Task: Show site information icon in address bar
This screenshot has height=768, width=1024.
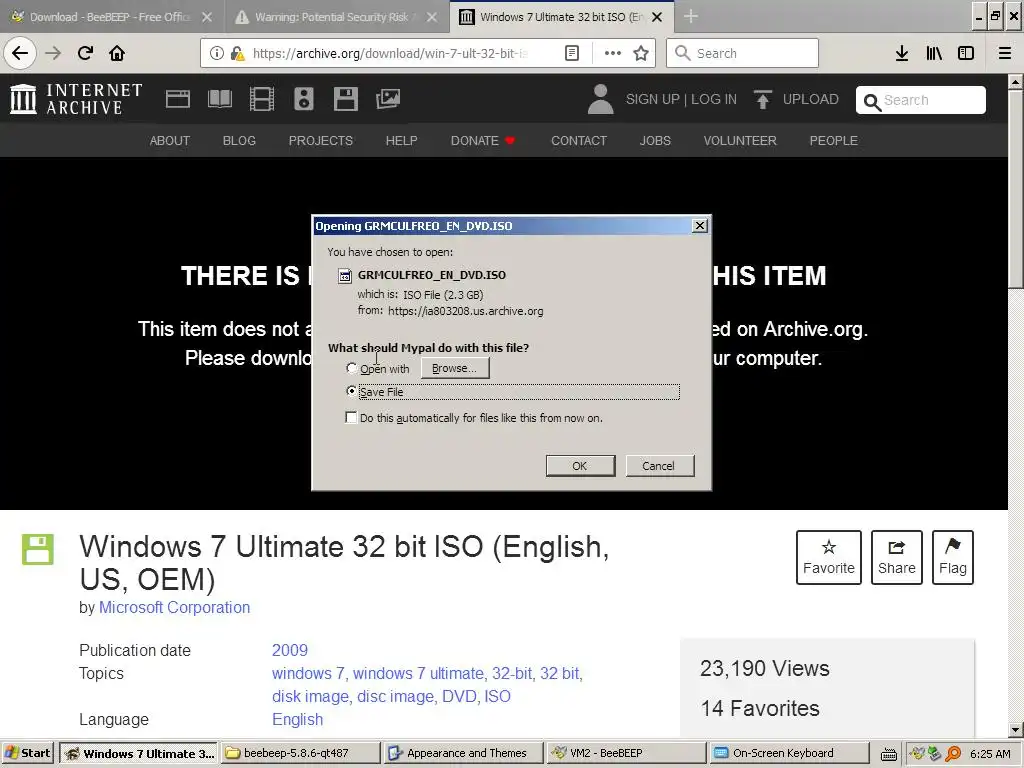Action: tap(217, 53)
